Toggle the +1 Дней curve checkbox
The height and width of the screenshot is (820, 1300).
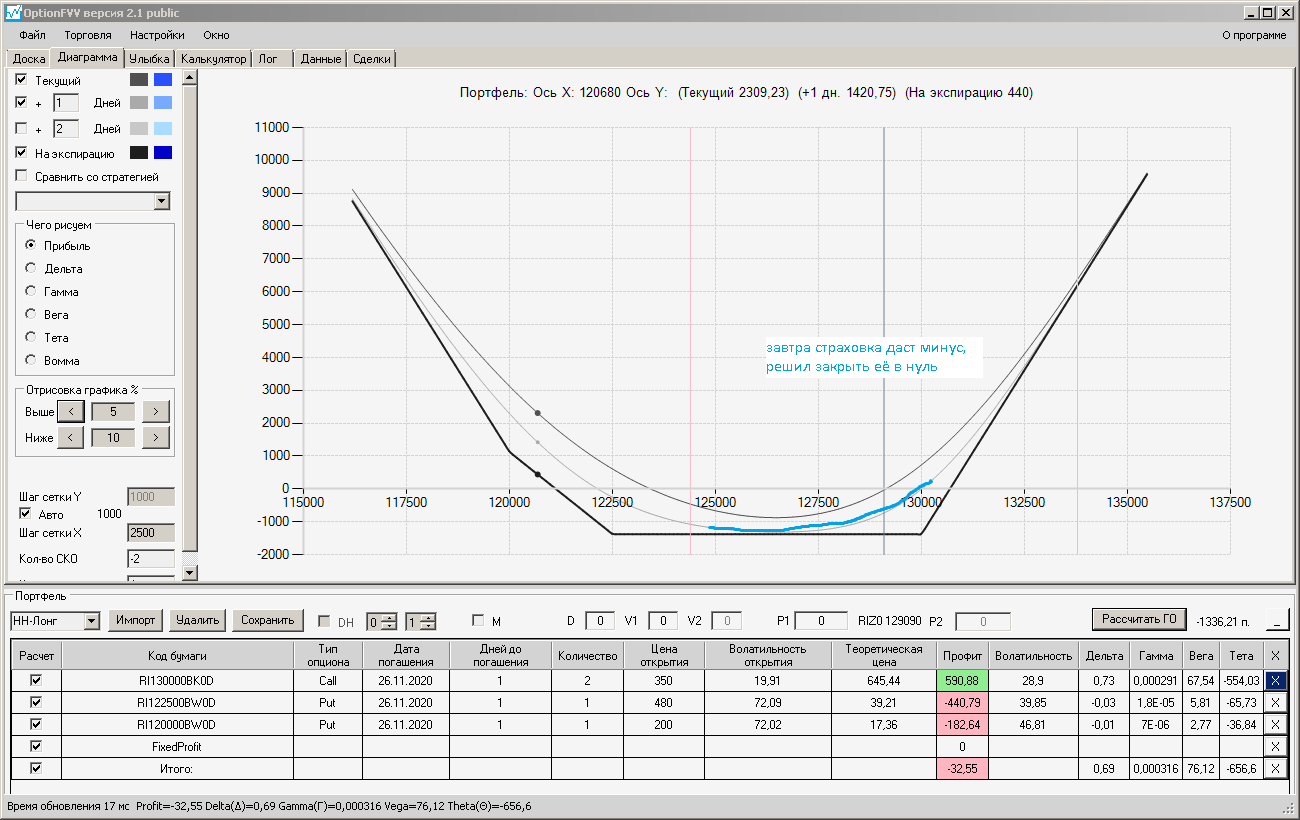(x=22, y=102)
